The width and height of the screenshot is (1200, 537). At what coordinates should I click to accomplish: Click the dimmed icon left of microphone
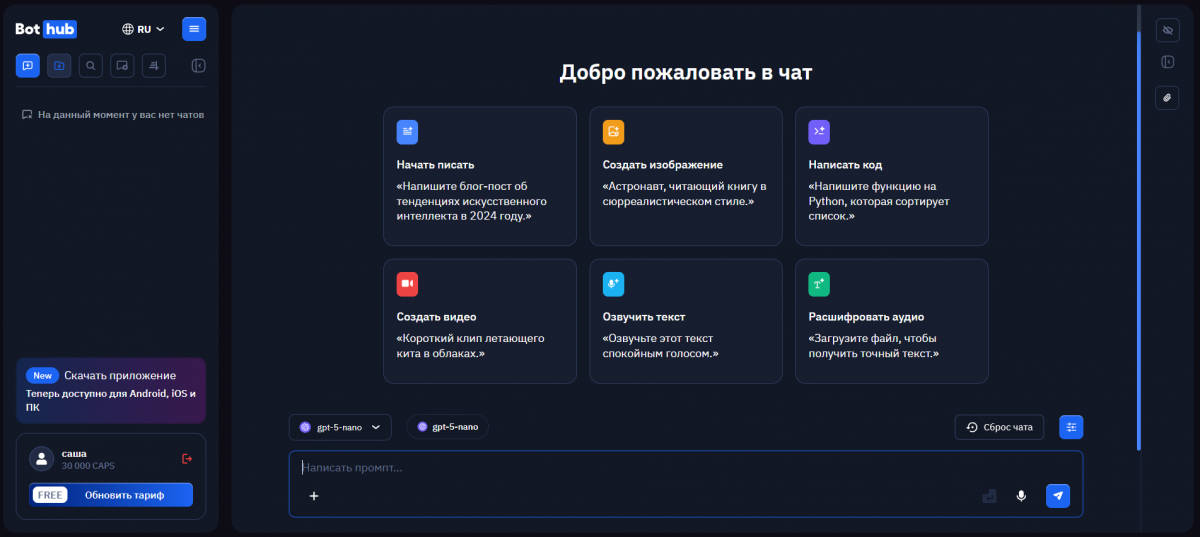tap(990, 495)
